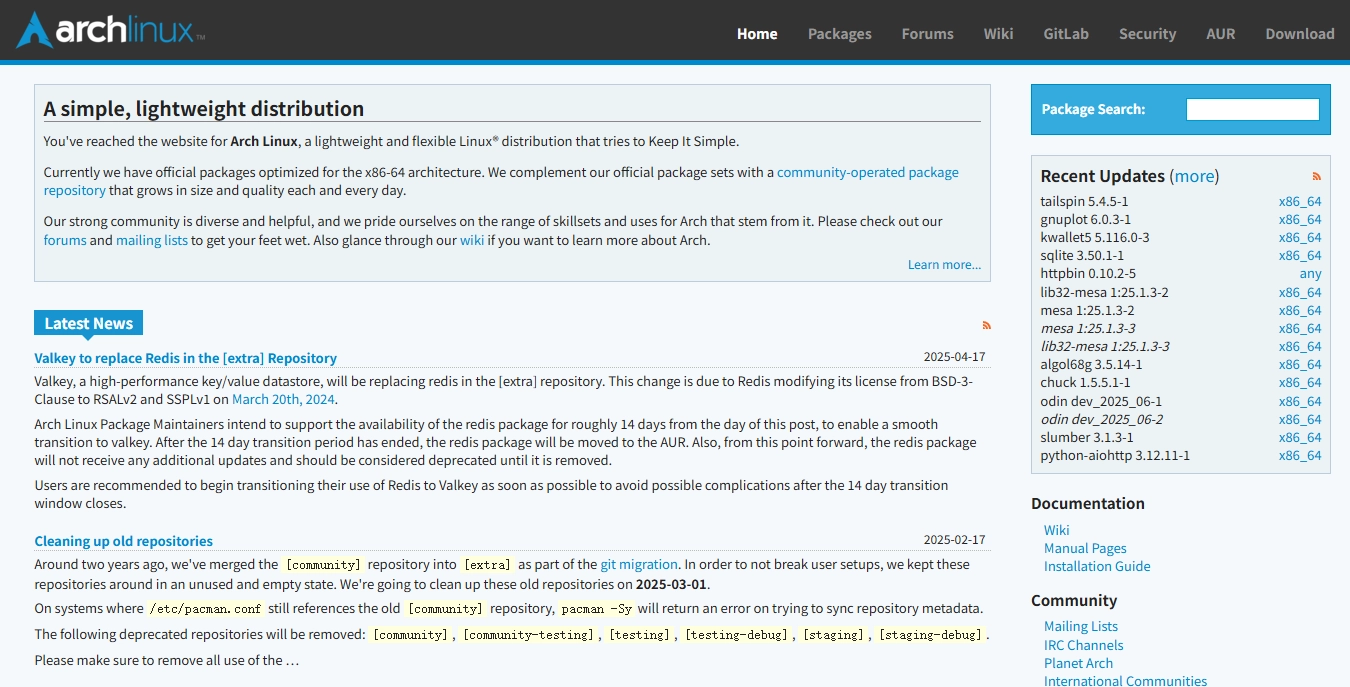This screenshot has height=687, width=1350.
Task: Select the chuck 1.5.5.1-1 package
Action: (1086, 382)
